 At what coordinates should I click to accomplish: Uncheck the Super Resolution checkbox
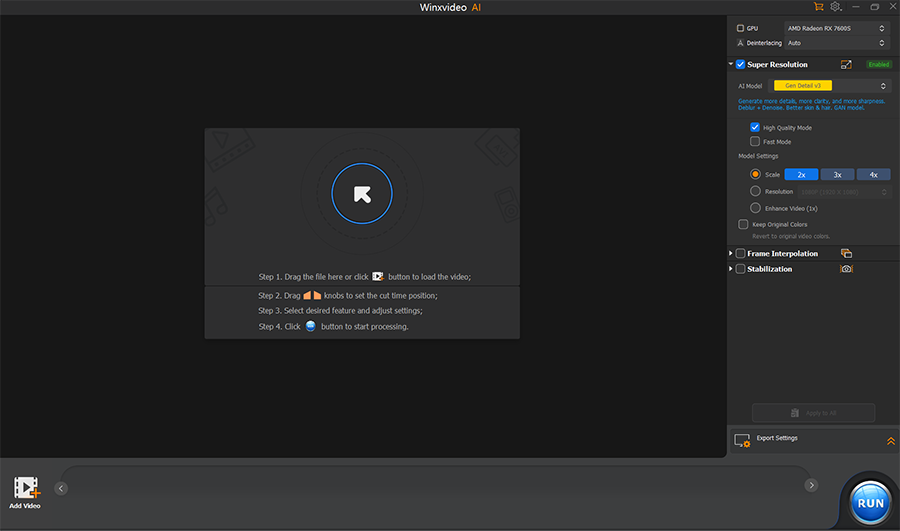(740, 64)
